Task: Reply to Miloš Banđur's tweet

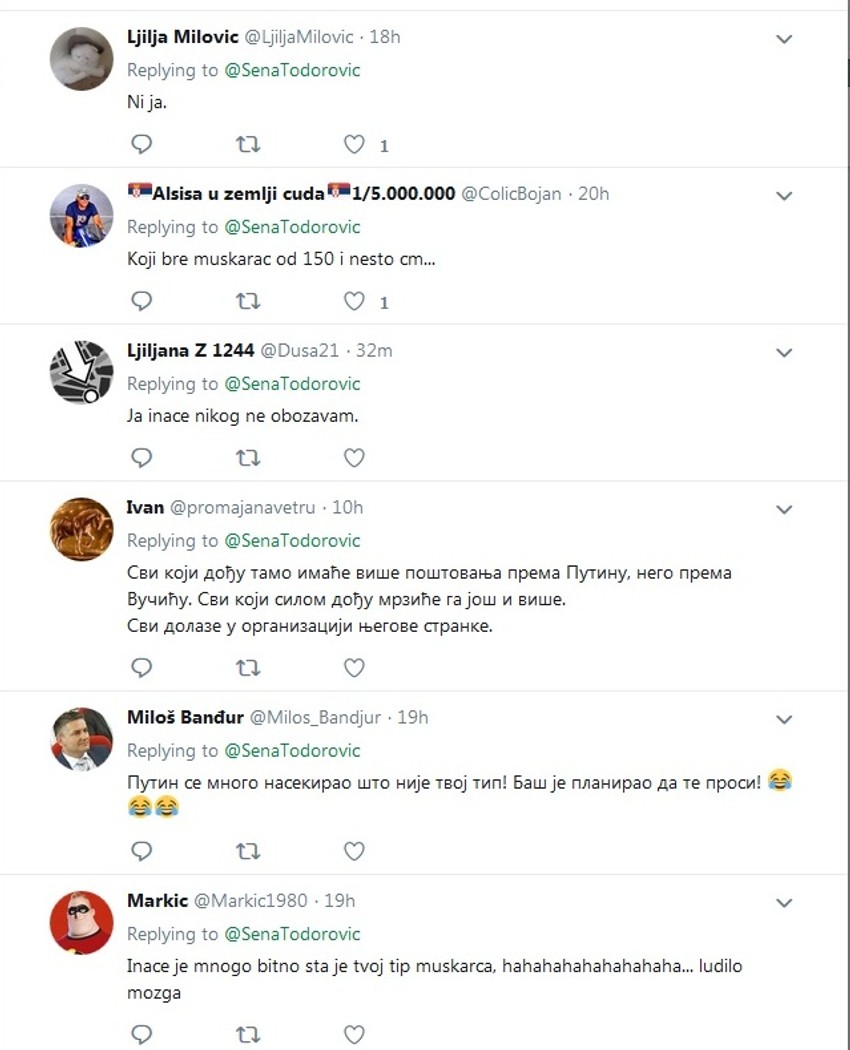Action: (142, 851)
